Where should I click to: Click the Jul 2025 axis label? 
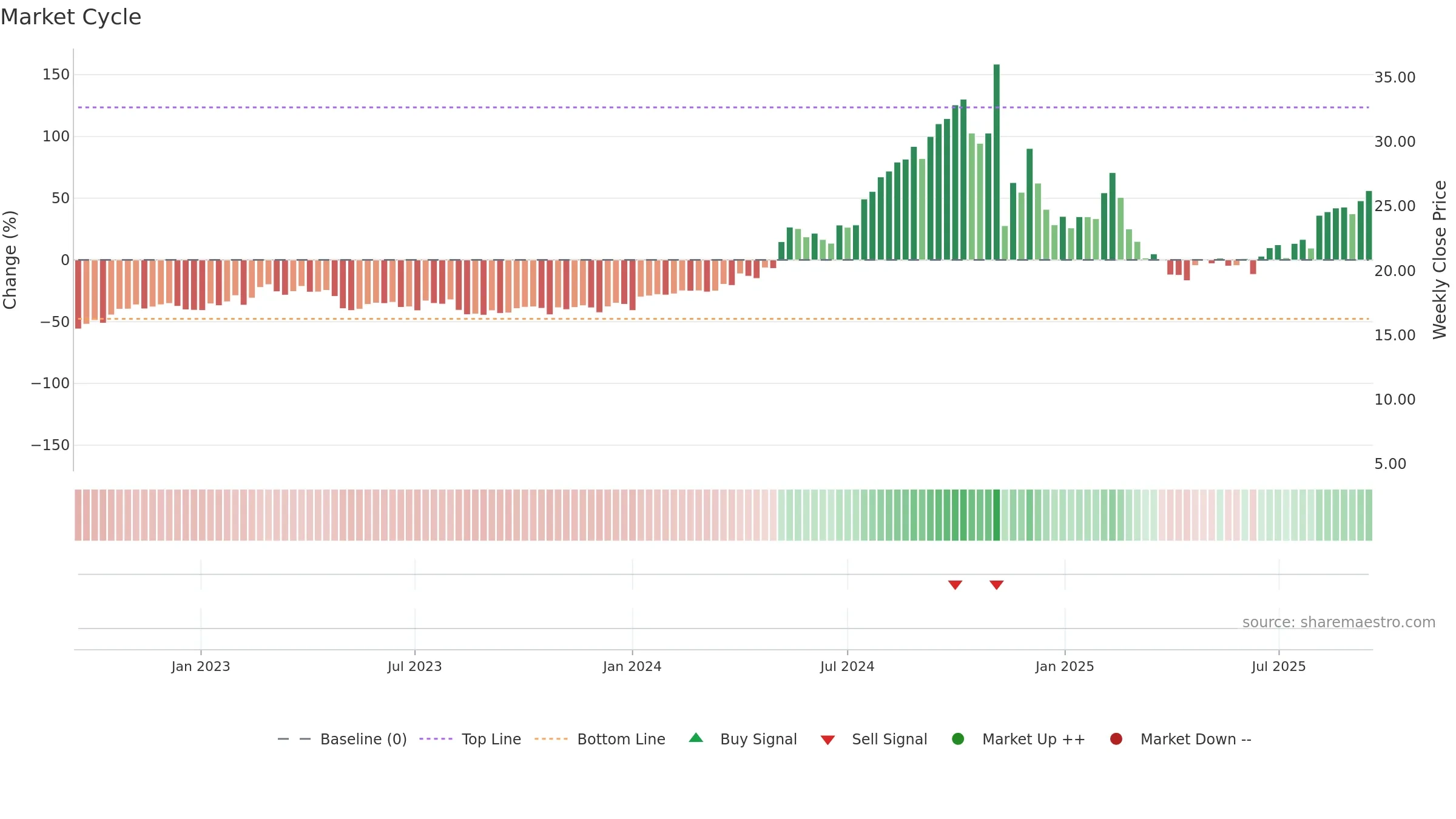pyautogui.click(x=1279, y=667)
